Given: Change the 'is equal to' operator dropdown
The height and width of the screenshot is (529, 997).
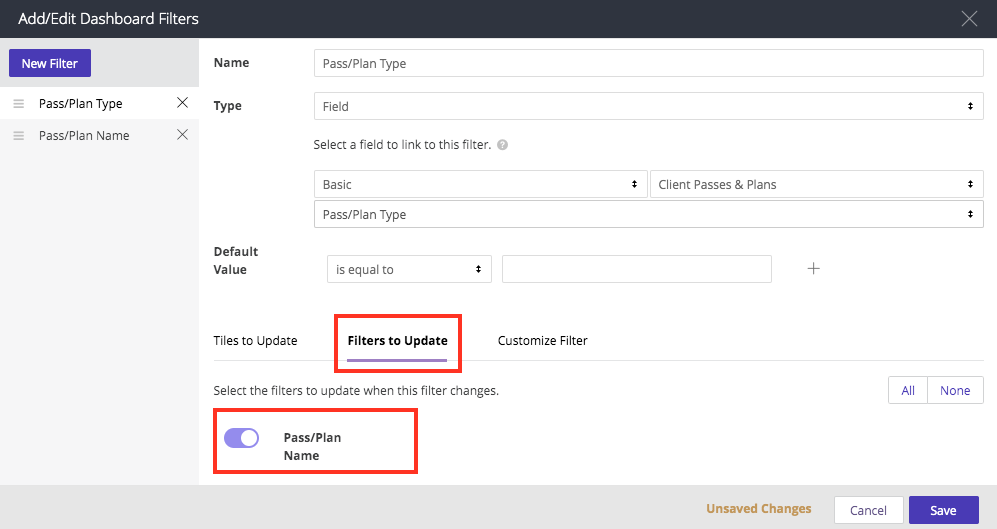Looking at the screenshot, I should click(x=409, y=269).
